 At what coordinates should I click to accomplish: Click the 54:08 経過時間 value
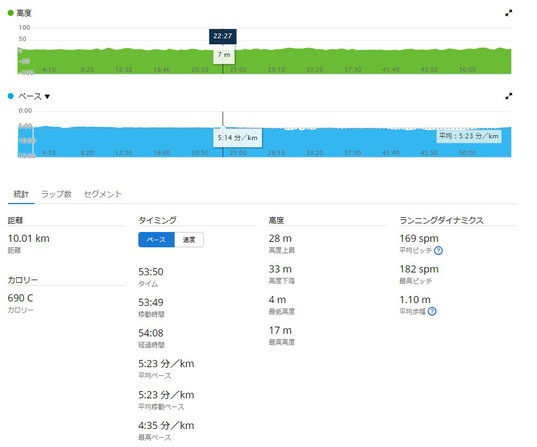coord(151,333)
